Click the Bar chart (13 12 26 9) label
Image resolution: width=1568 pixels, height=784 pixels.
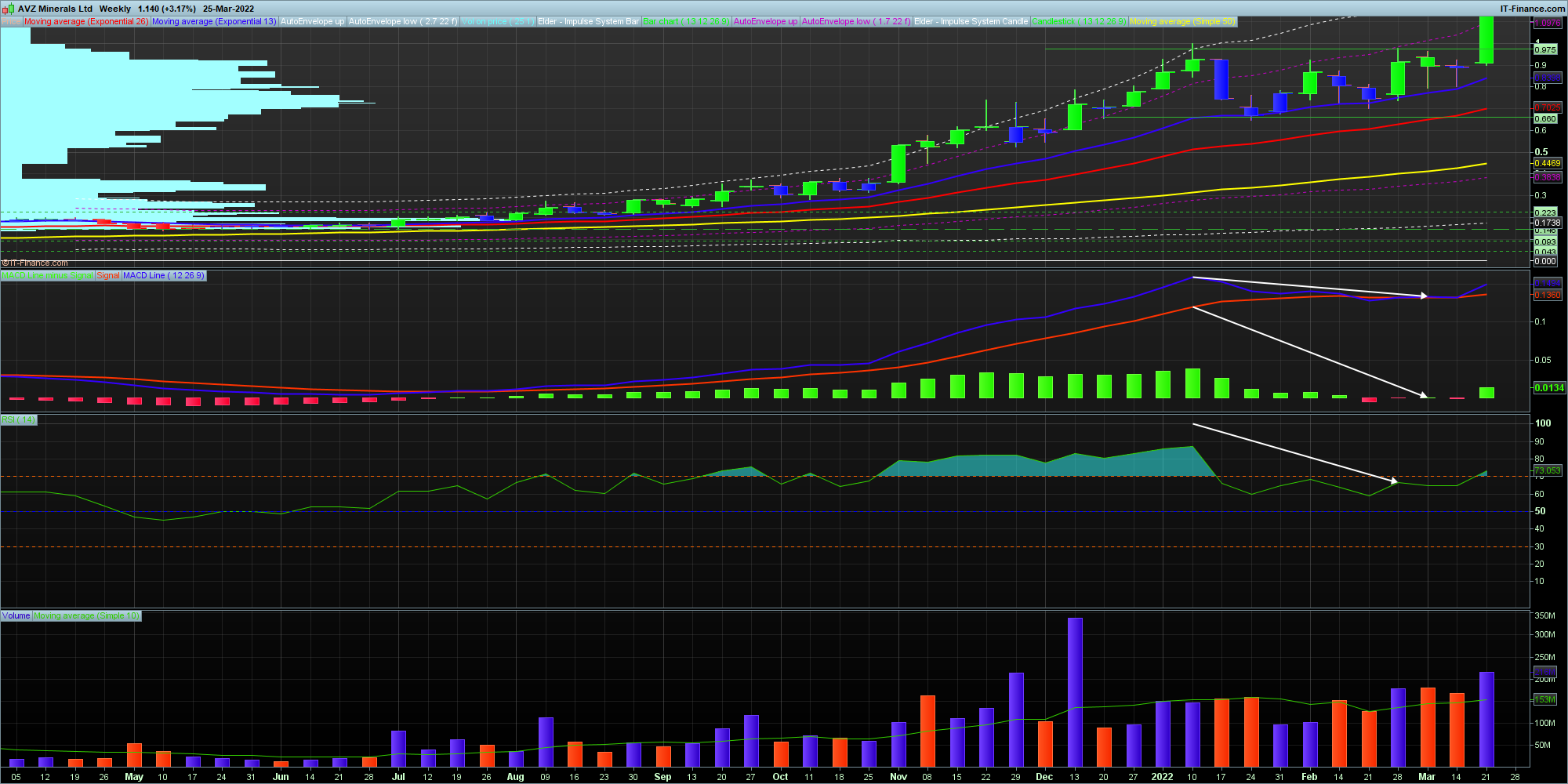(686, 21)
